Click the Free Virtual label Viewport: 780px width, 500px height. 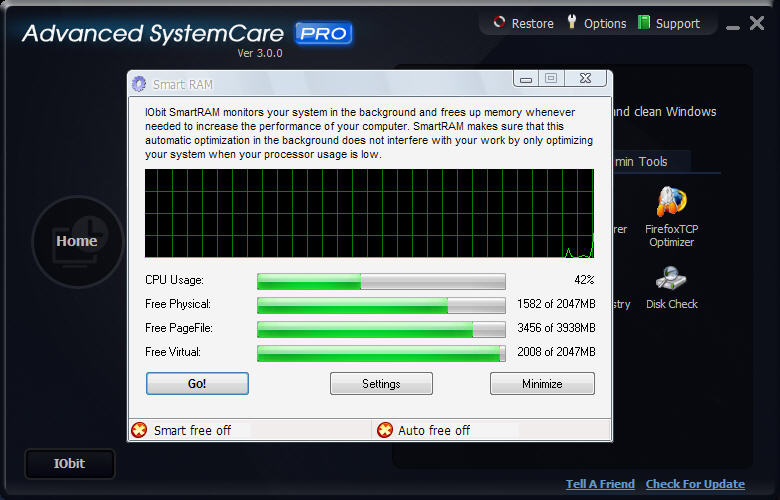click(173, 352)
